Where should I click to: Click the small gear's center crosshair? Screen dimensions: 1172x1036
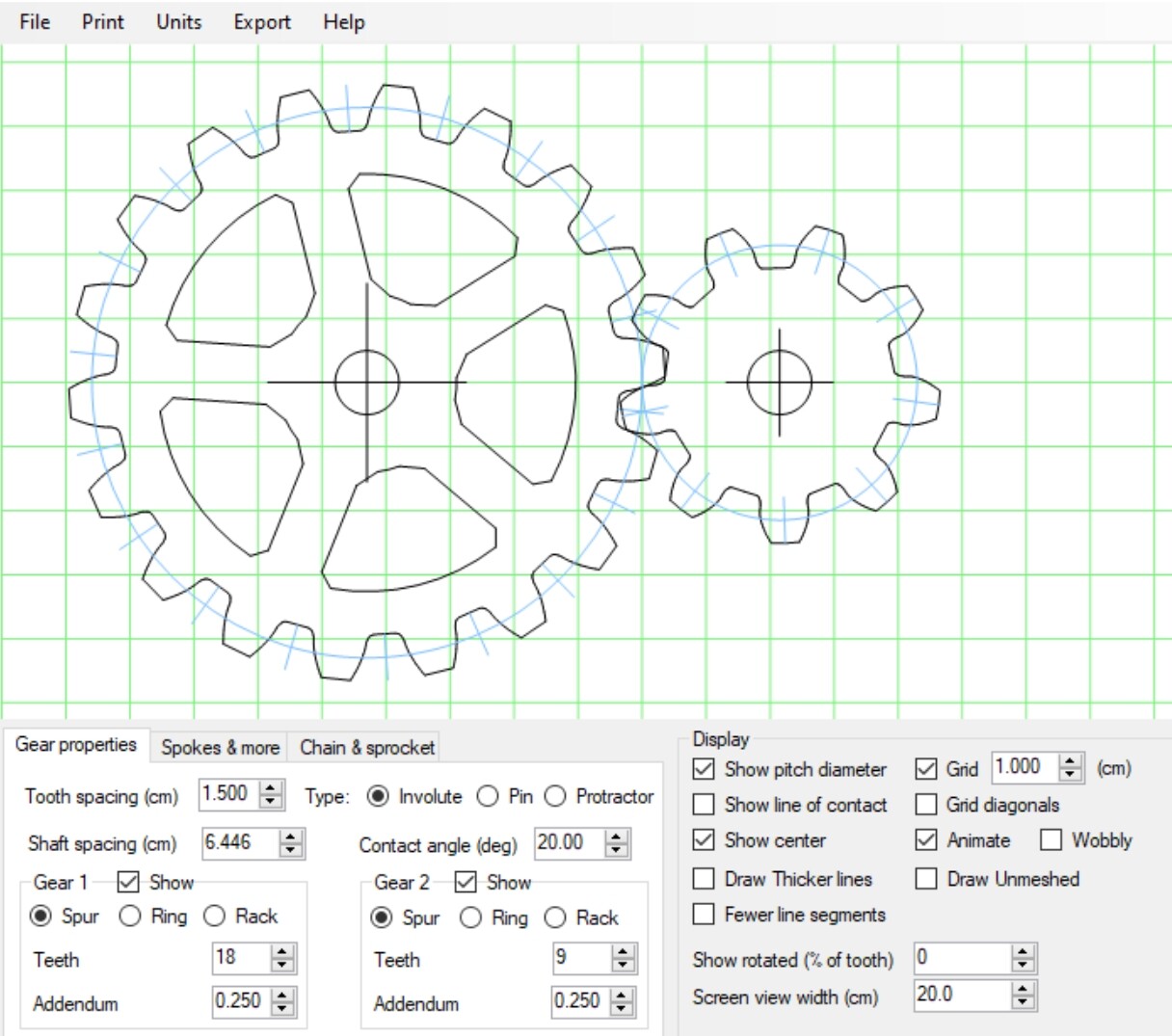pyautogui.click(x=780, y=383)
